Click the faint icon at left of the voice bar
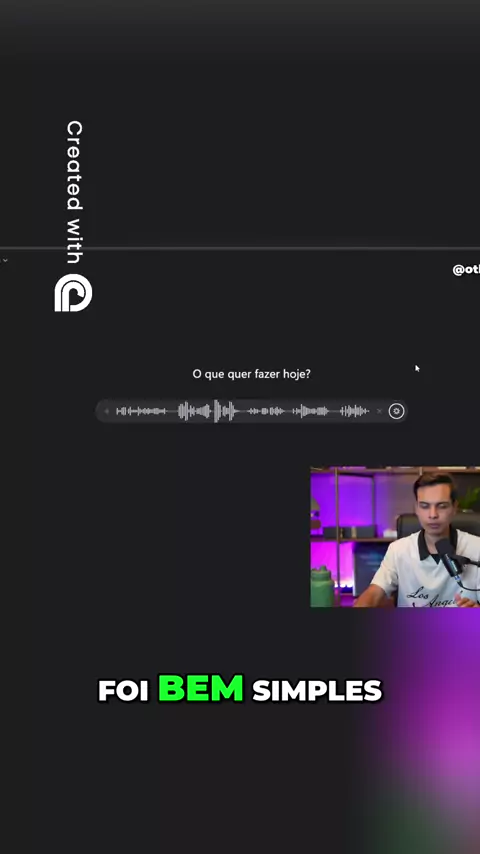Viewport: 480px width, 854px height. pos(106,411)
